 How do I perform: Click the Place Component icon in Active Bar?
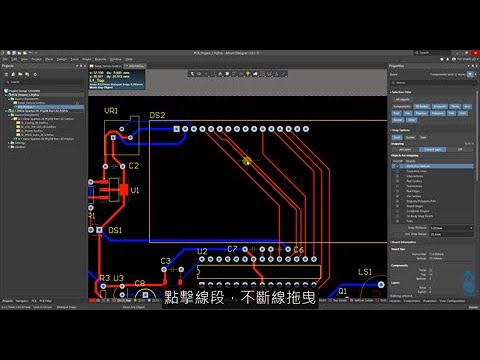(x=227, y=74)
